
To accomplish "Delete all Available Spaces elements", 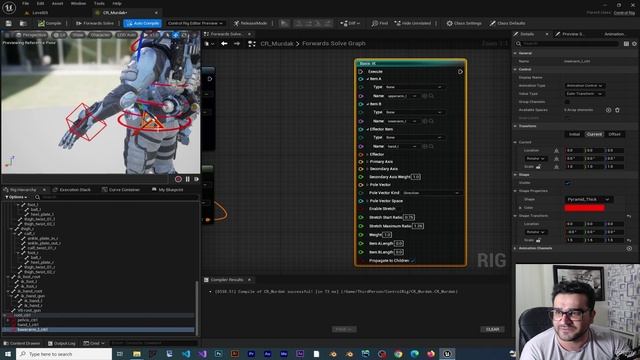I will pyautogui.click(x=617, y=110).
